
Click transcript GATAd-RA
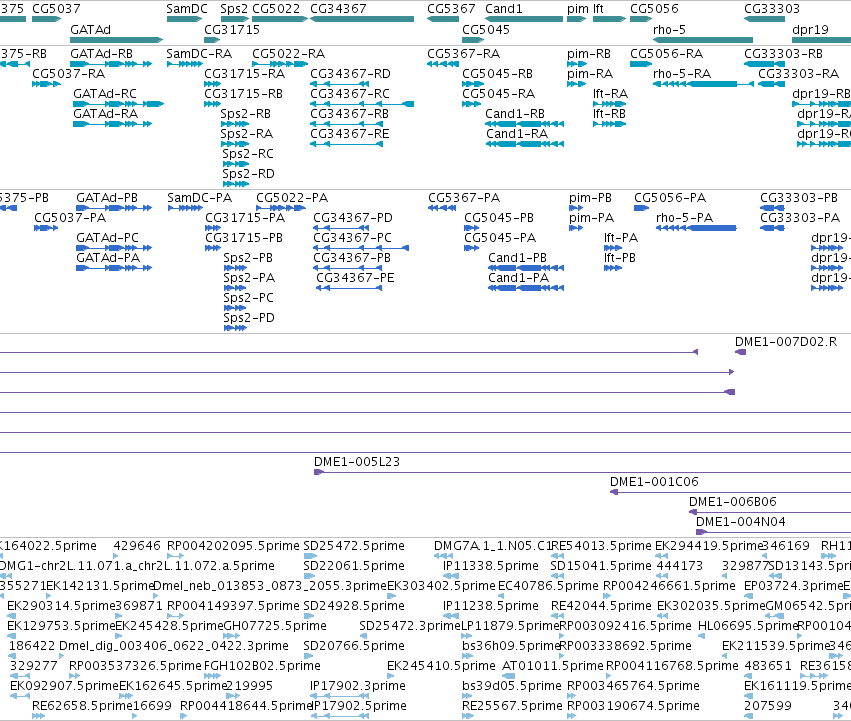[112, 124]
